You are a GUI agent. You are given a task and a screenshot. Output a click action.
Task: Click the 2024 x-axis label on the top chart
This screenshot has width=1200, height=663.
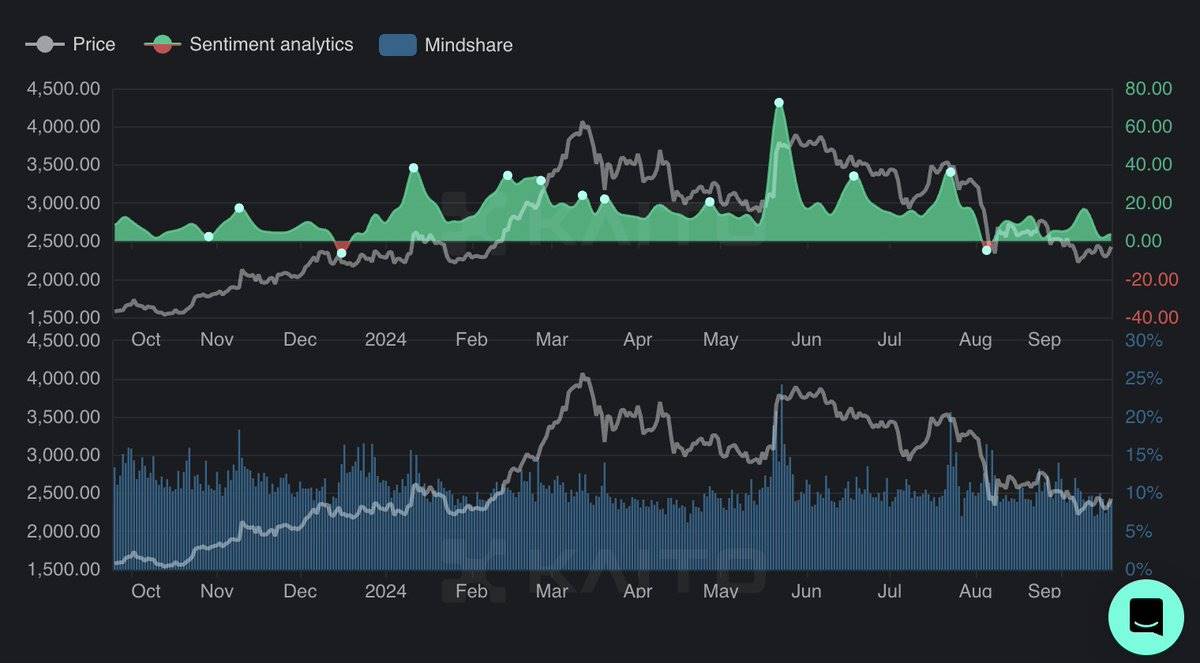coord(385,339)
